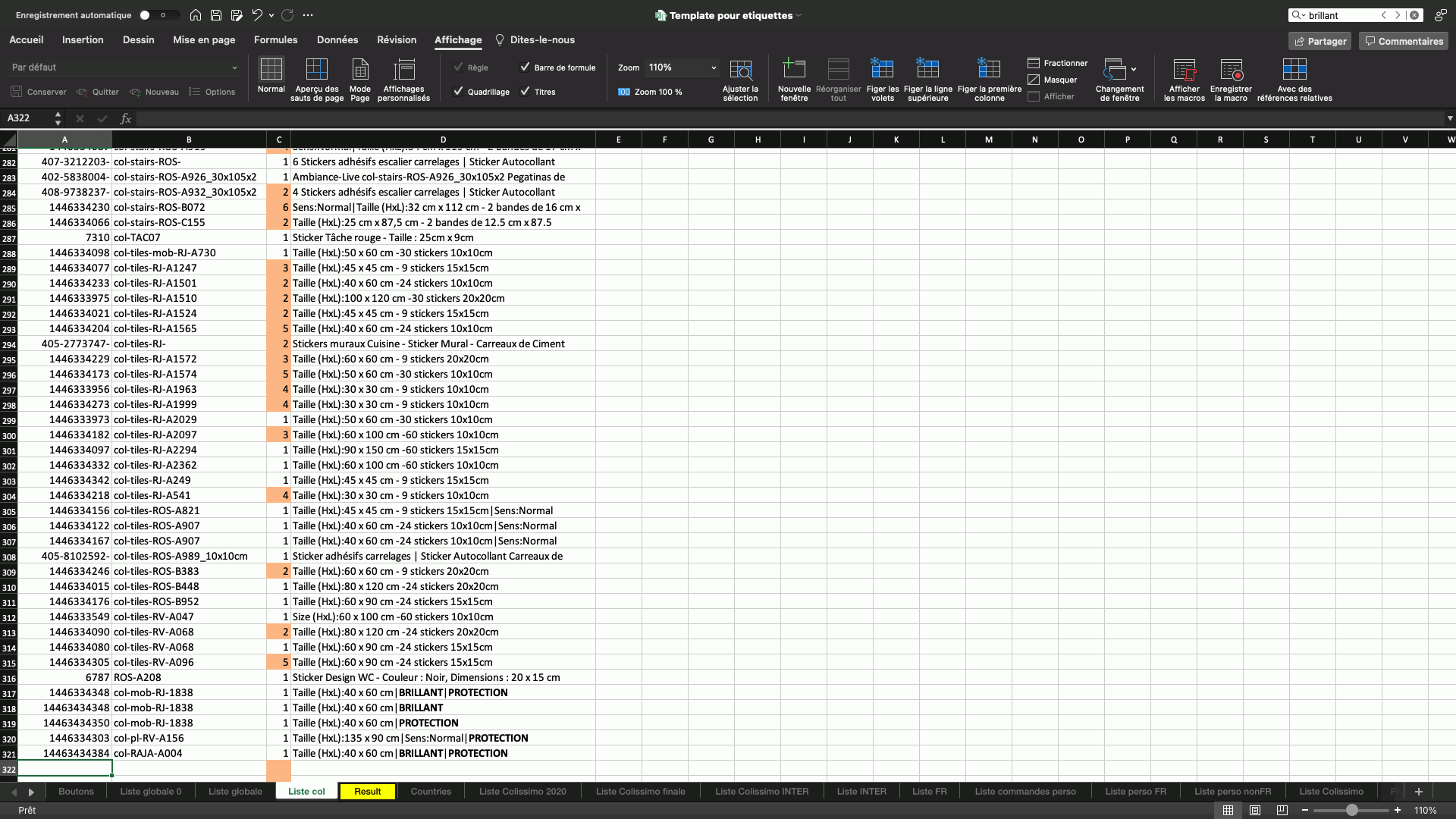Click the Partager button

[x=1320, y=41]
